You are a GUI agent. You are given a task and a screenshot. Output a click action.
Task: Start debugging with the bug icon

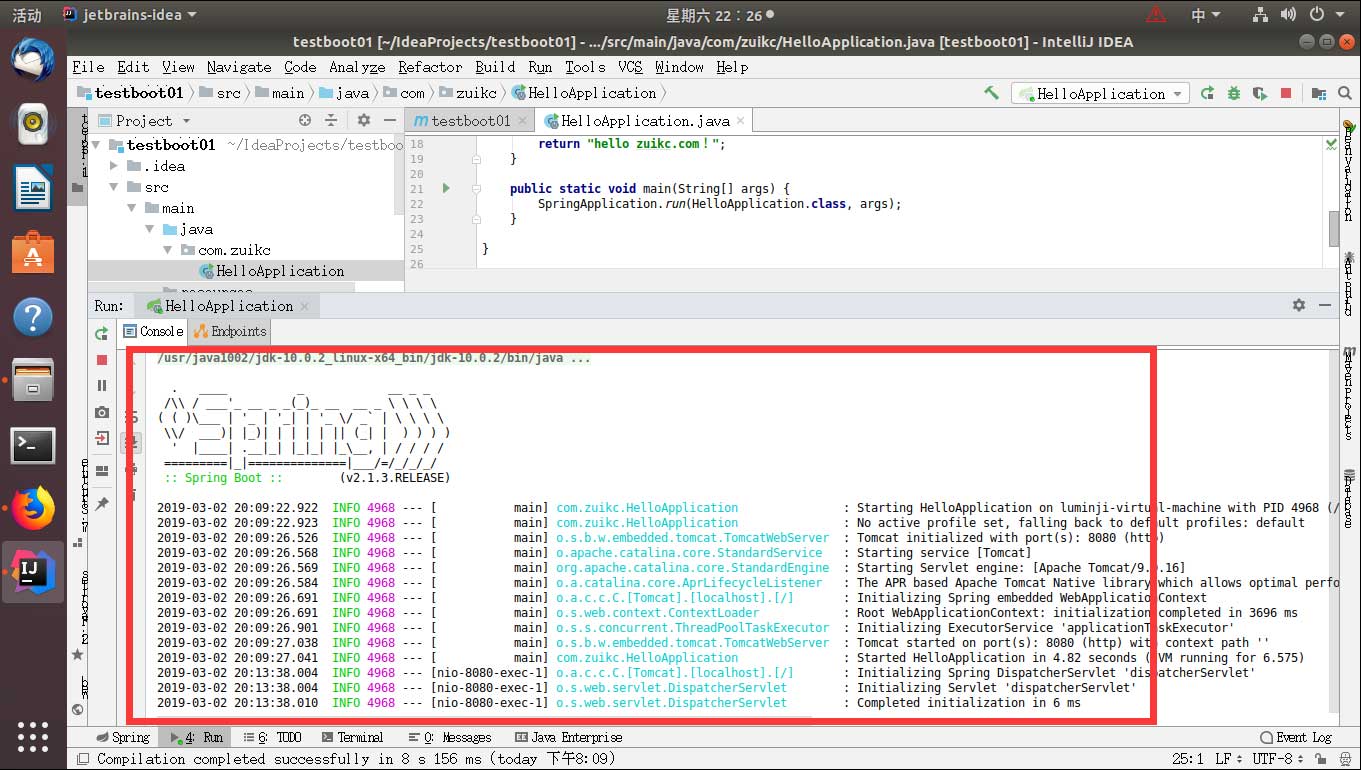pyautogui.click(x=1234, y=93)
